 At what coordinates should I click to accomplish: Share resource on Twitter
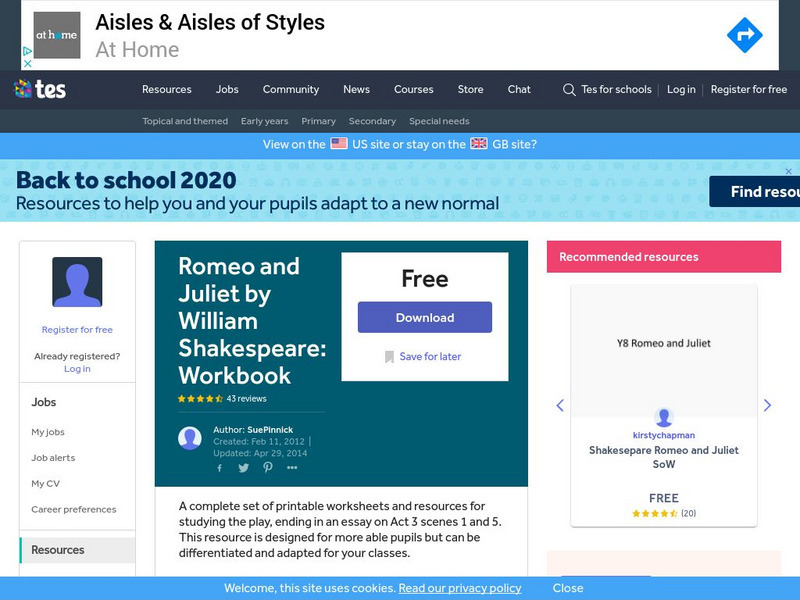click(243, 468)
